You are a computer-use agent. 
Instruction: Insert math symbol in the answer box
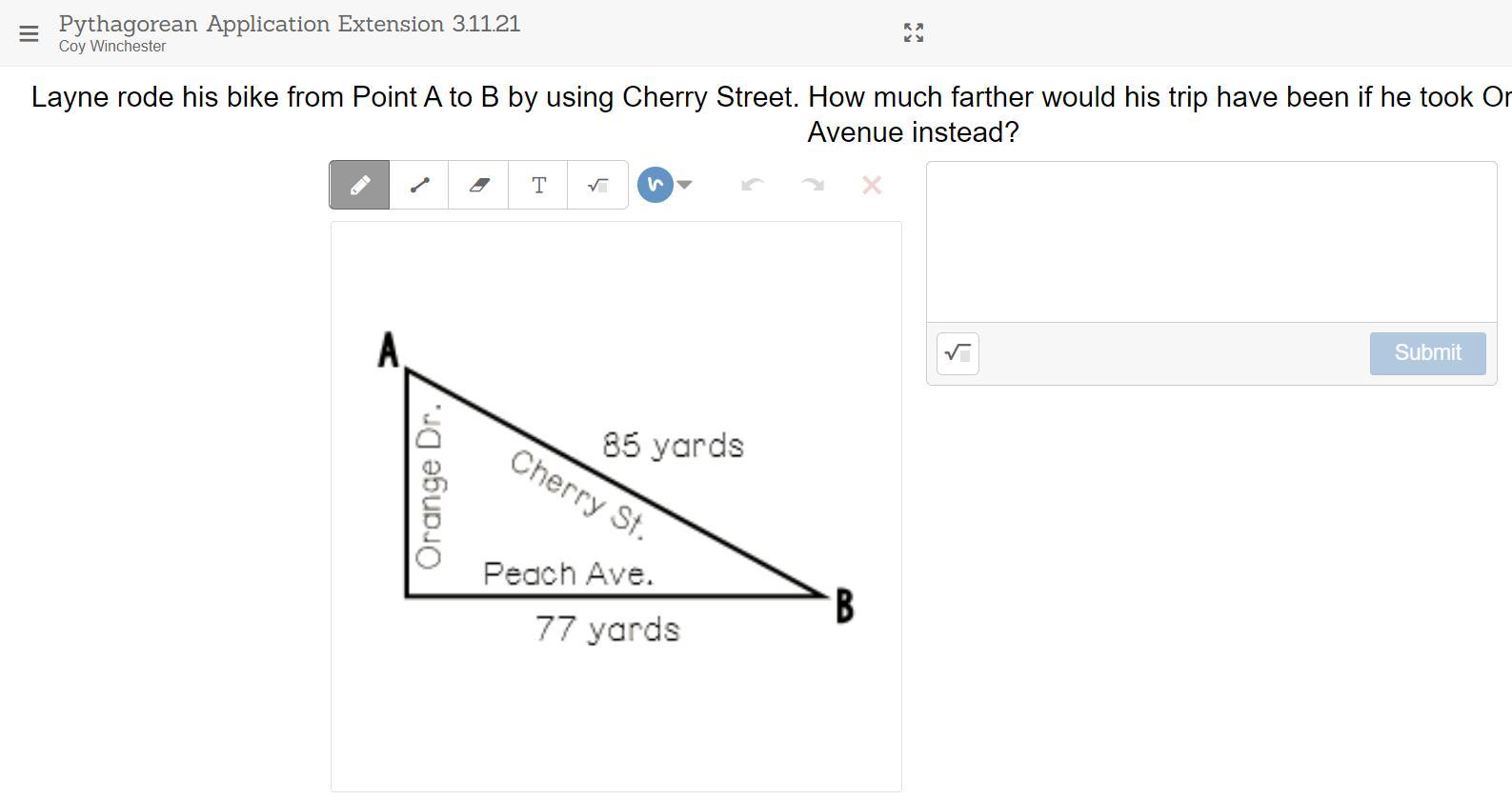click(x=958, y=353)
